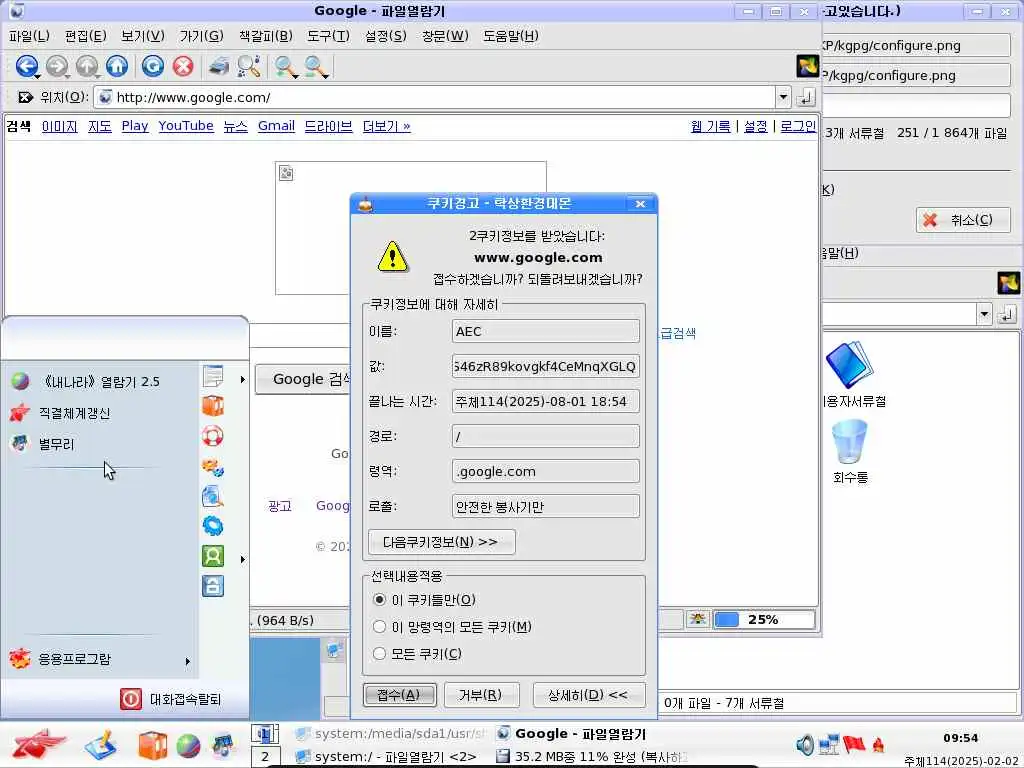This screenshot has height=768, width=1024.
Task: Open the YouTube link on Google page
Action: pyautogui.click(x=185, y=125)
